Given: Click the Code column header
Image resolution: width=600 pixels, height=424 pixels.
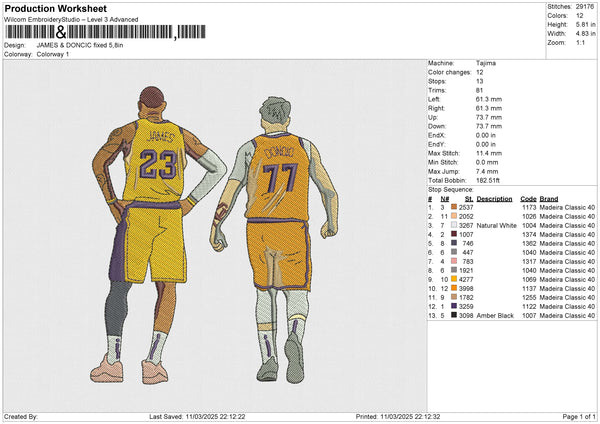Looking at the screenshot, I should (528, 198).
